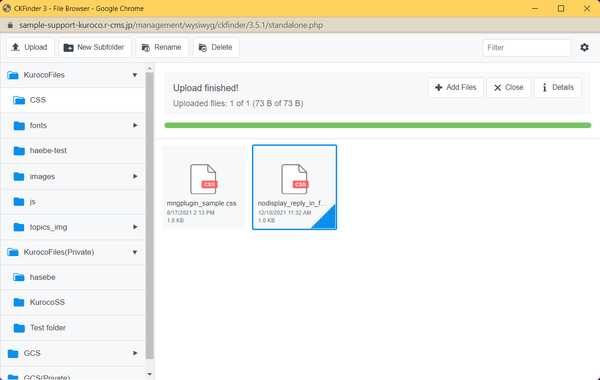The width and height of the screenshot is (600, 380).
Task: Click the lock icon in address bar
Action: [x=10, y=25]
